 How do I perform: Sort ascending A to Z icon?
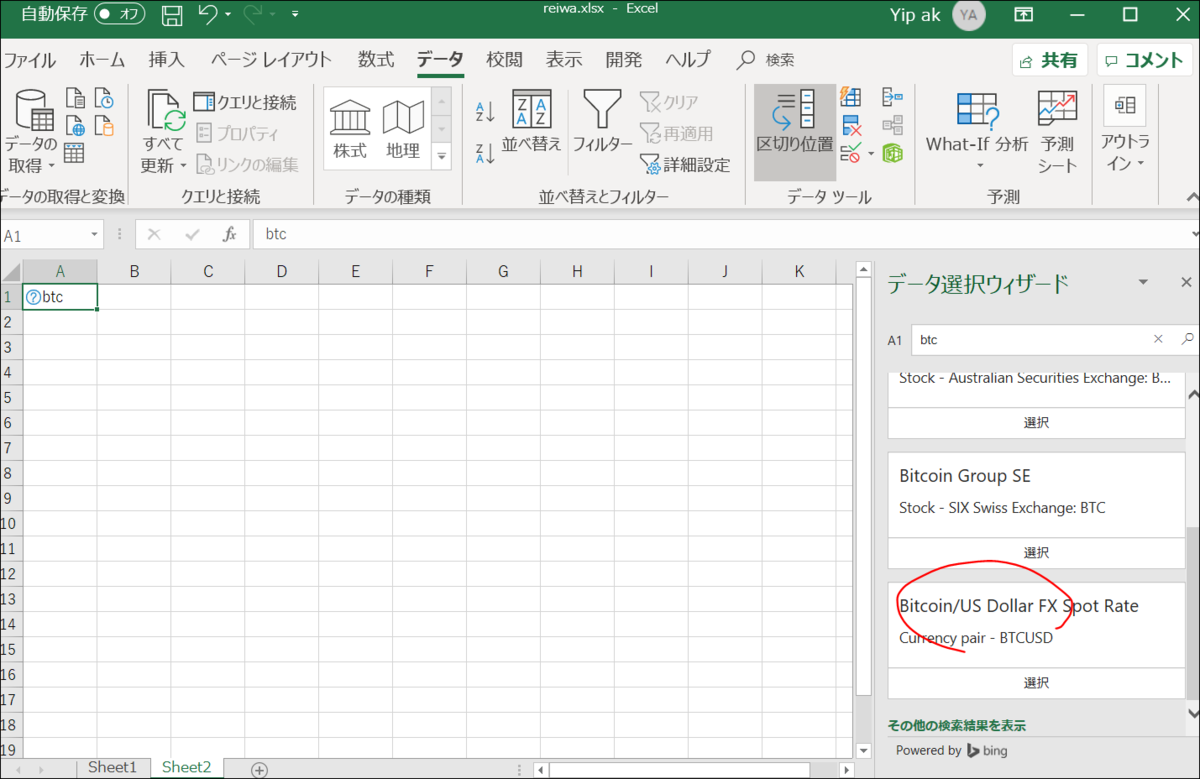485,111
